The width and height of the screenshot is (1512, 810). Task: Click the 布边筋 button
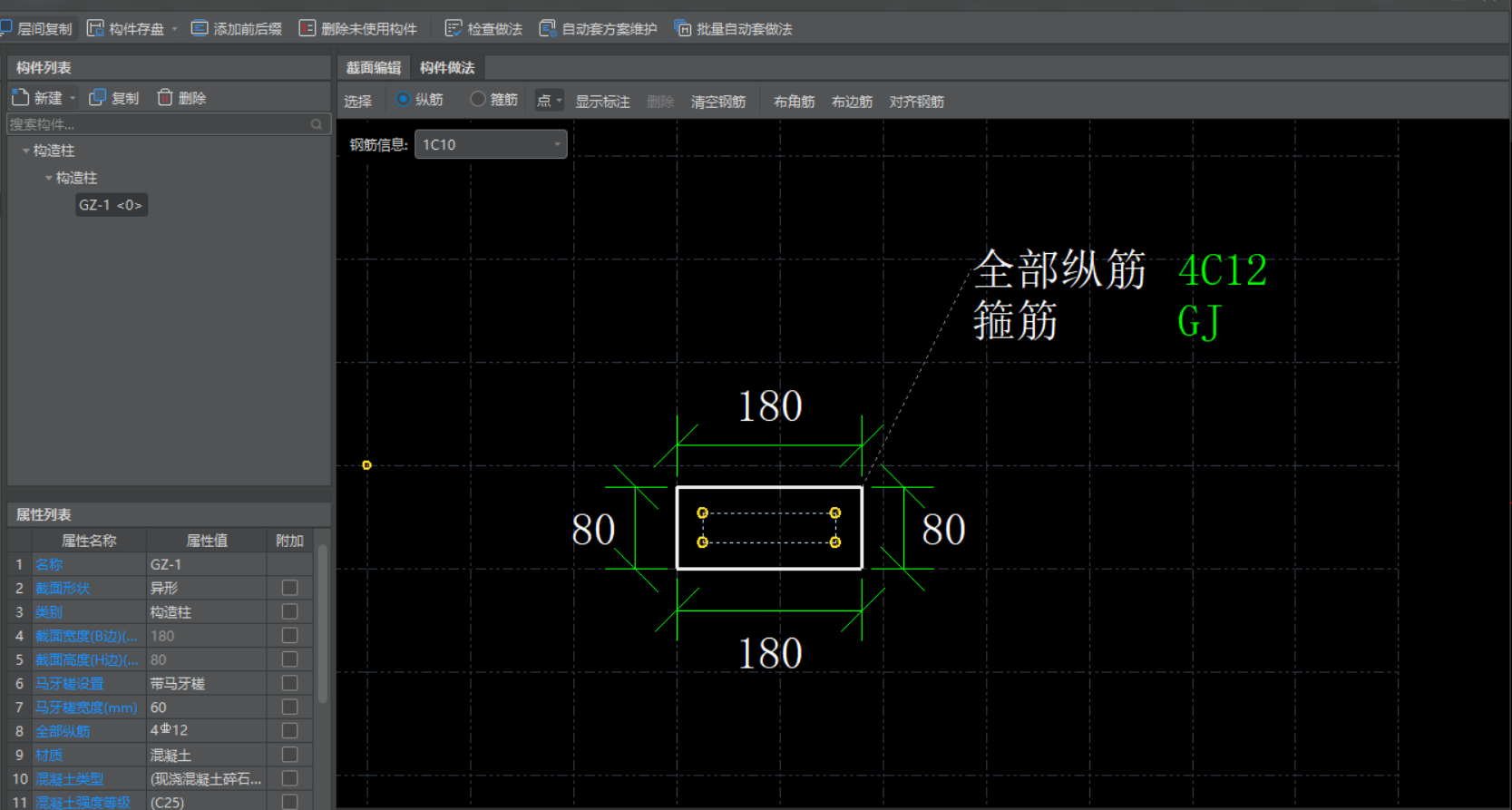point(852,102)
